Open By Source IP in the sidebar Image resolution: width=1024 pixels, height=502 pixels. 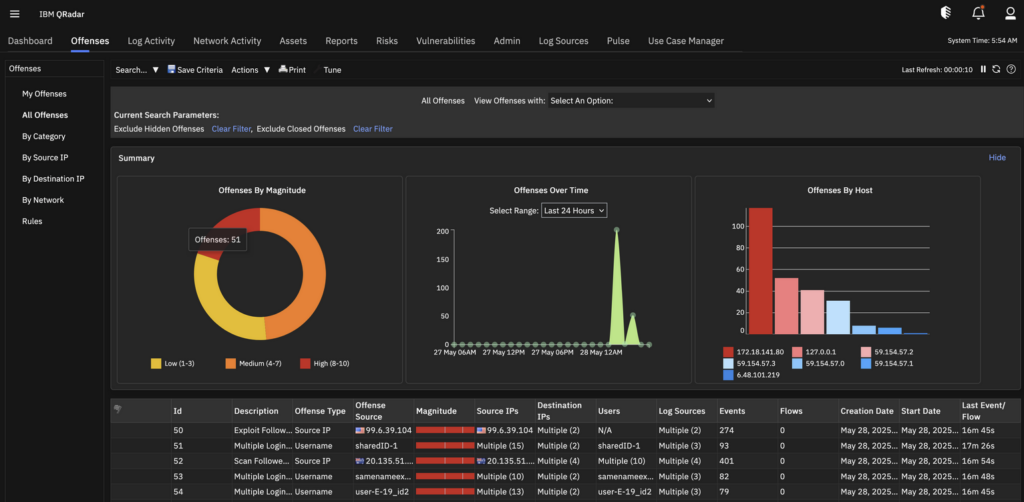tap(45, 157)
